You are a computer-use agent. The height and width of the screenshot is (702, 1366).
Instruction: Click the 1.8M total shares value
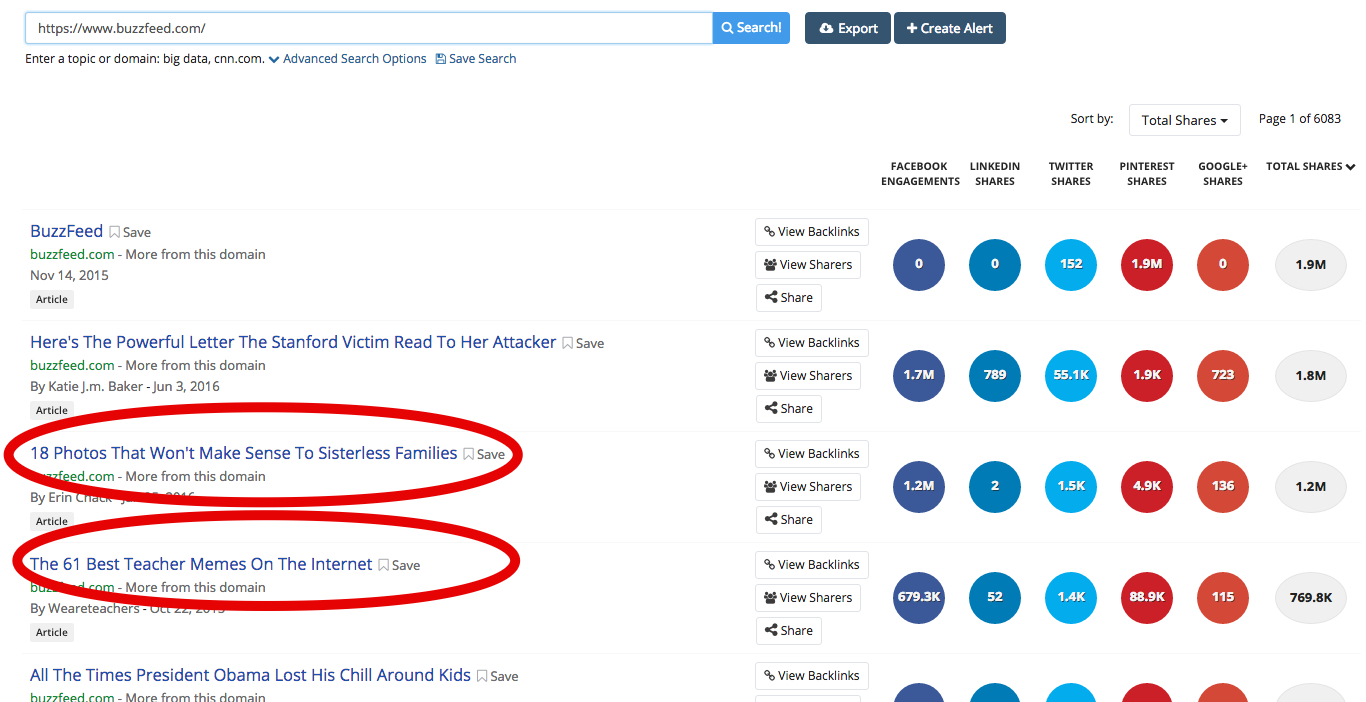pos(1310,376)
